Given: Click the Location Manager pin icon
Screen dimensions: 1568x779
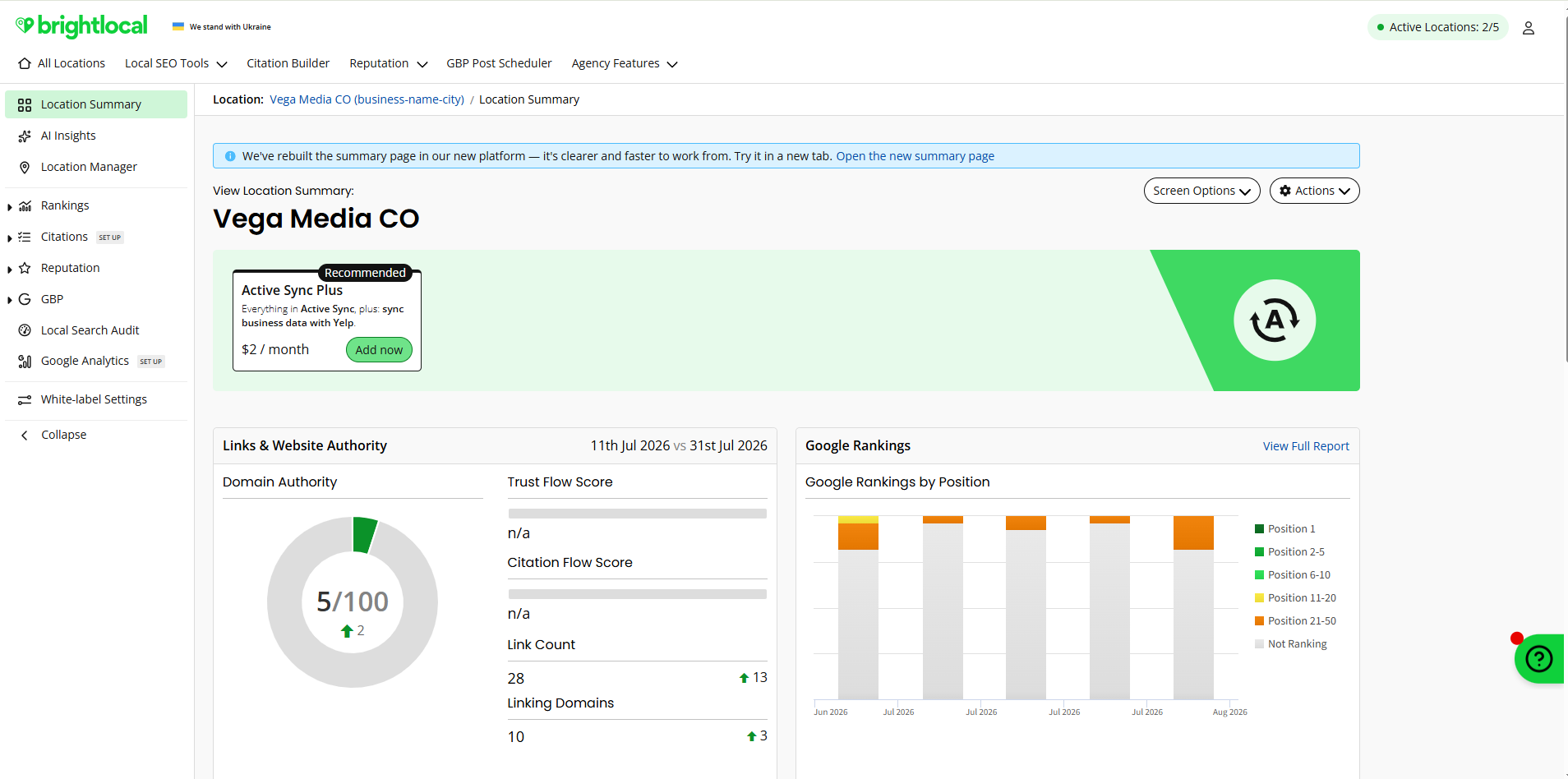Looking at the screenshot, I should pos(25,168).
